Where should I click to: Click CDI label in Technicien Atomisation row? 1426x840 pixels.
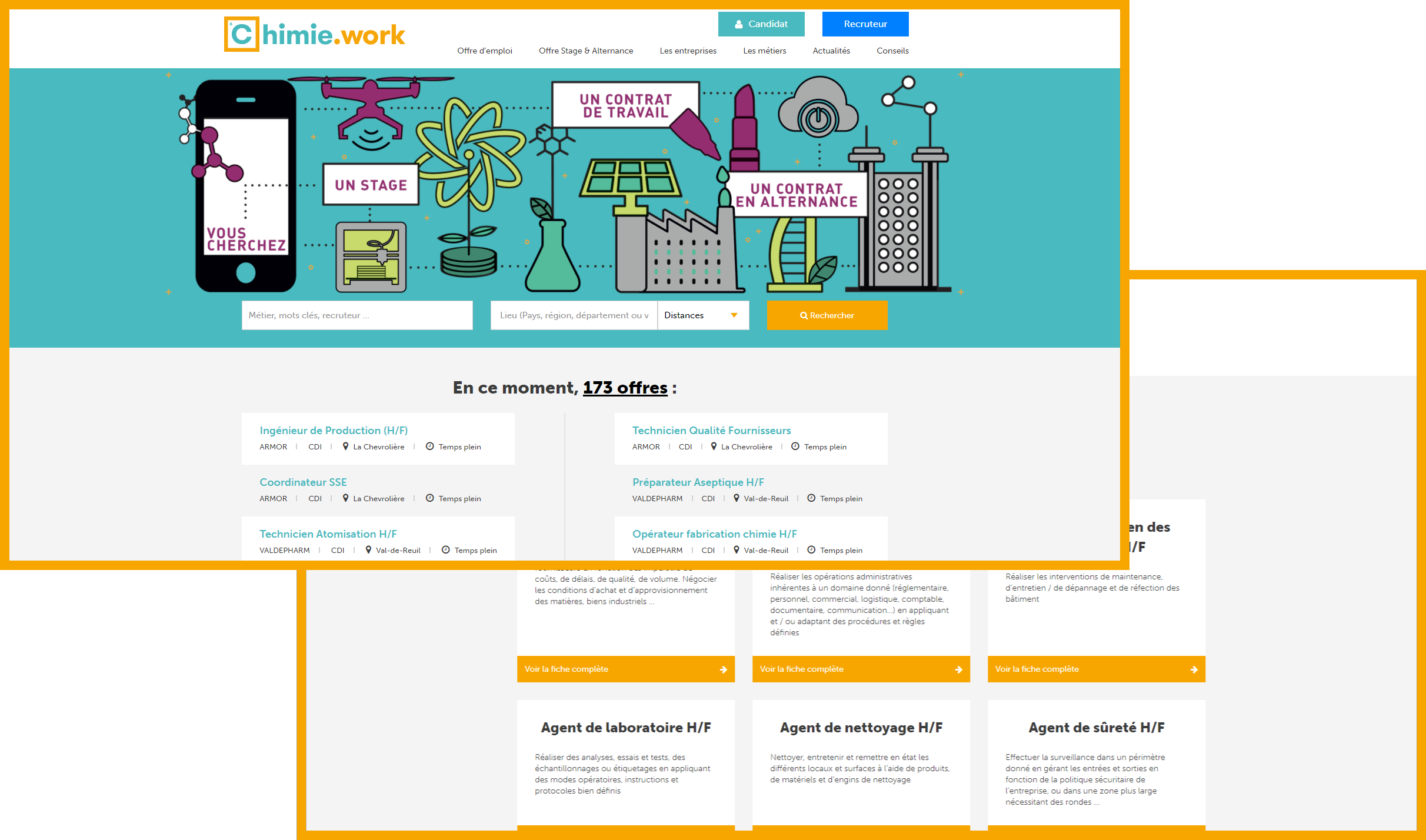(338, 551)
